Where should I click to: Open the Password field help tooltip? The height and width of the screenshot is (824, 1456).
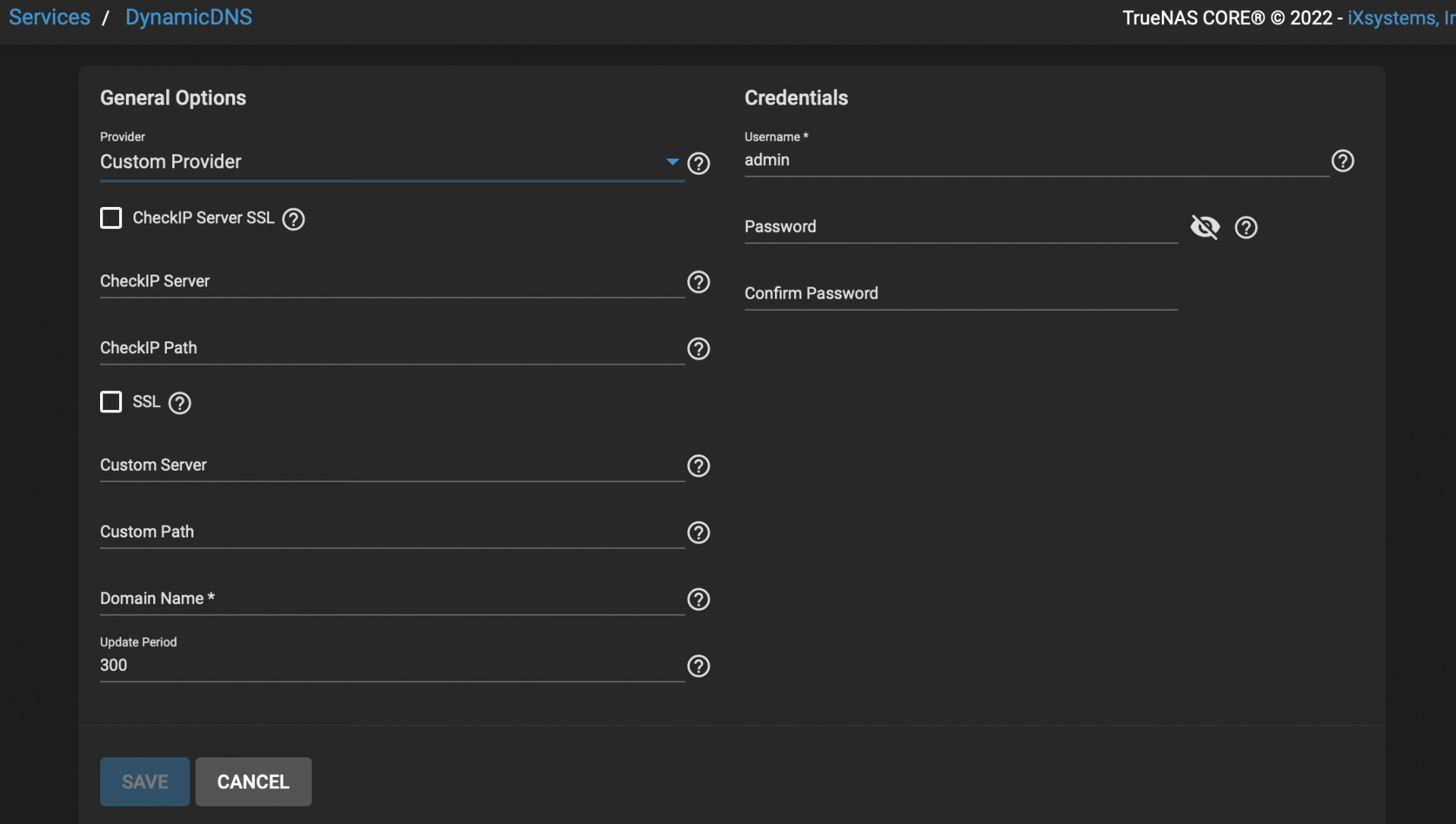(x=1246, y=227)
